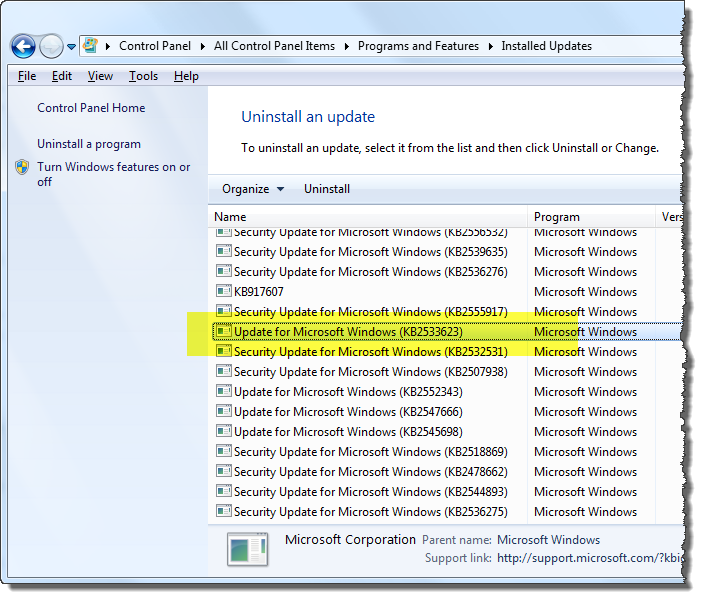Image resolution: width=703 pixels, height=600 pixels.
Task: Select Security Update KB2507938 row text
Action: point(371,372)
